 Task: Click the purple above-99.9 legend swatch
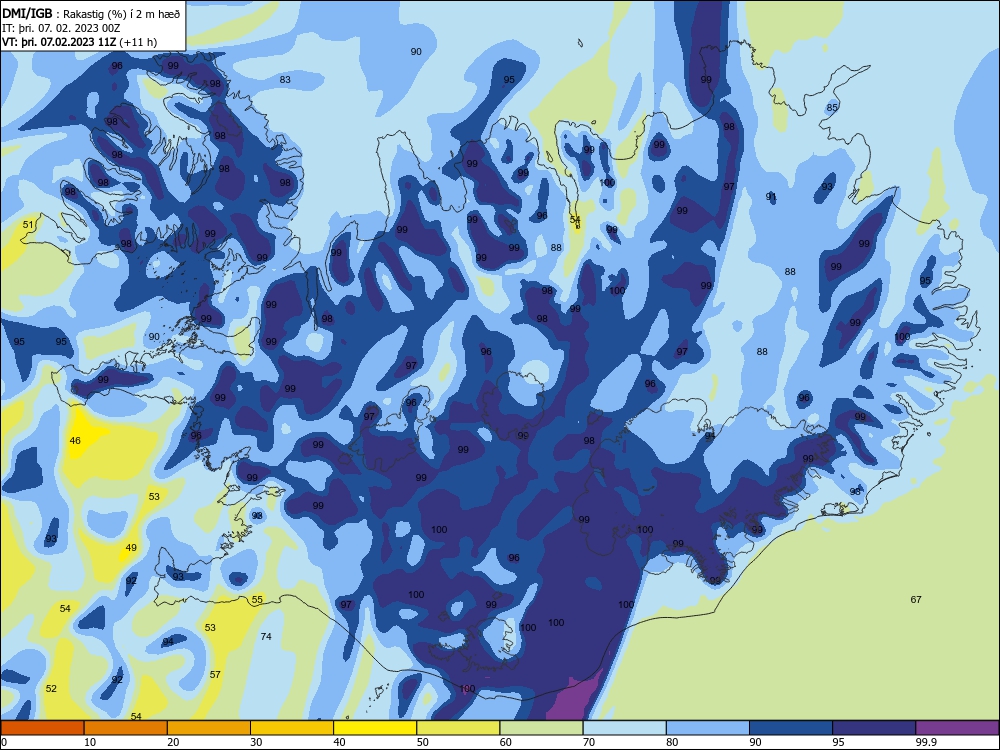[957, 728]
